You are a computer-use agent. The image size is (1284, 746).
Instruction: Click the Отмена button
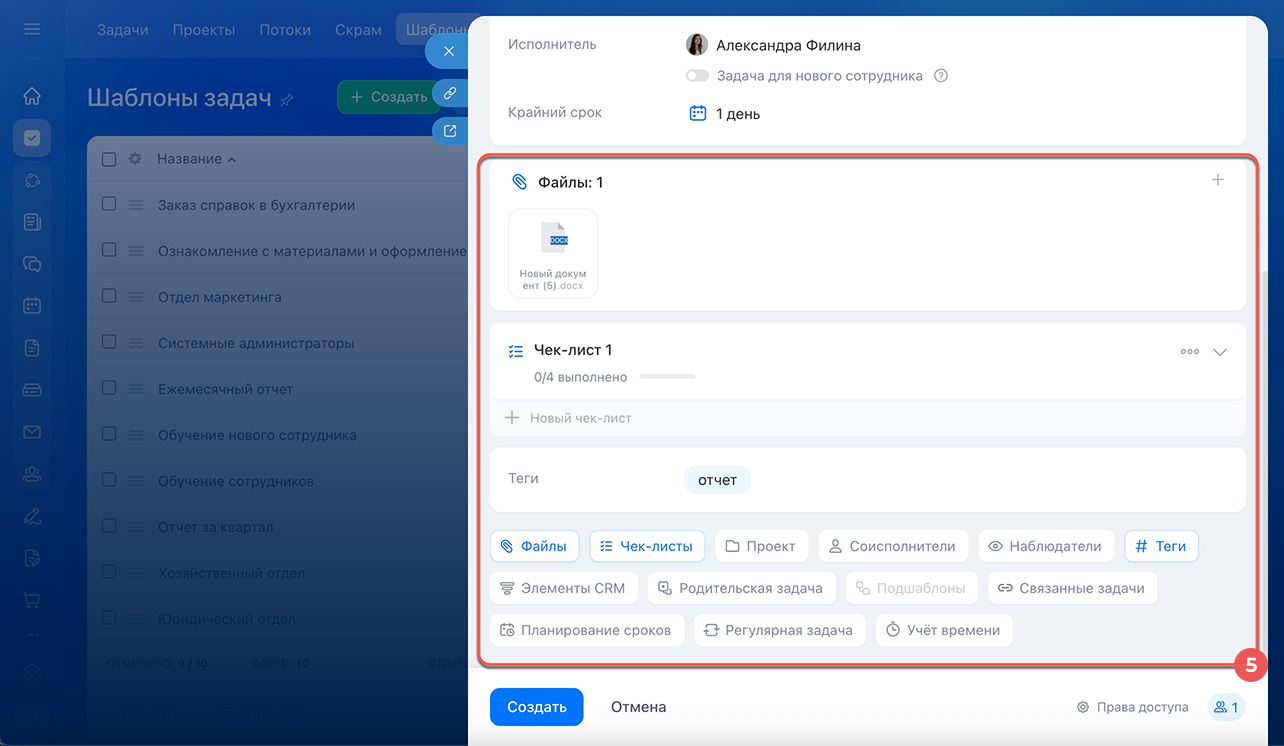[638, 707]
